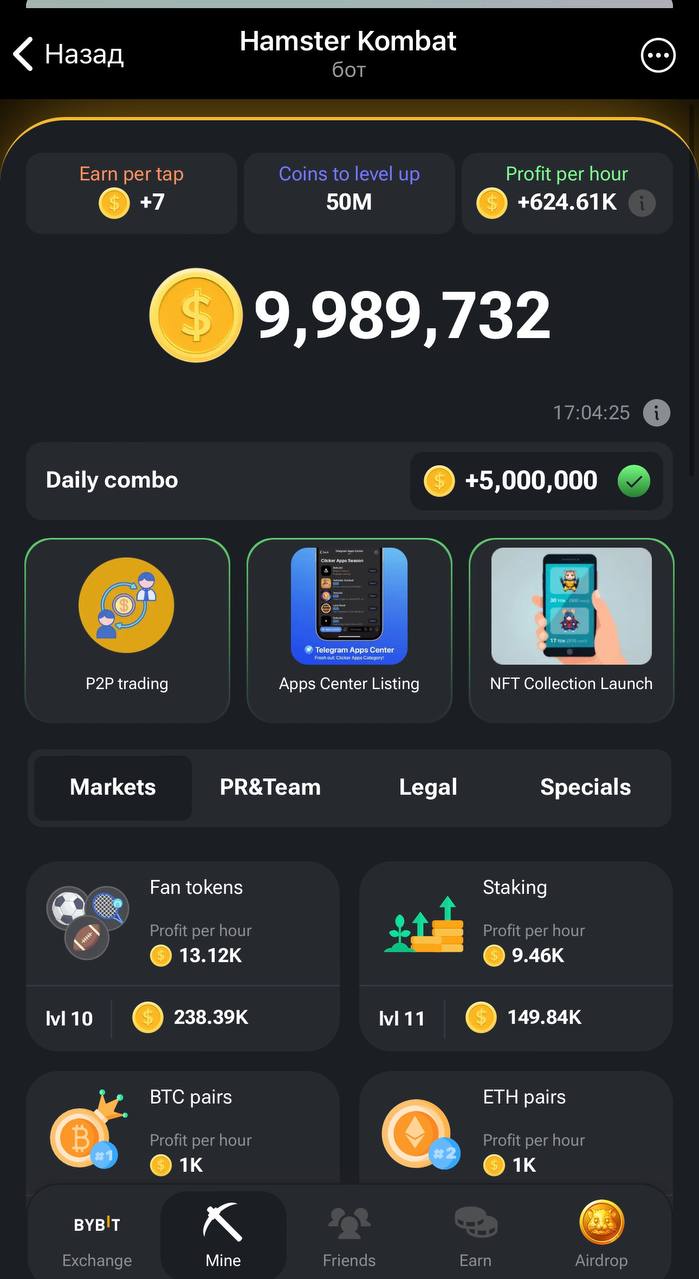
Task: Switch to the PR&Team tab
Action: (270, 787)
